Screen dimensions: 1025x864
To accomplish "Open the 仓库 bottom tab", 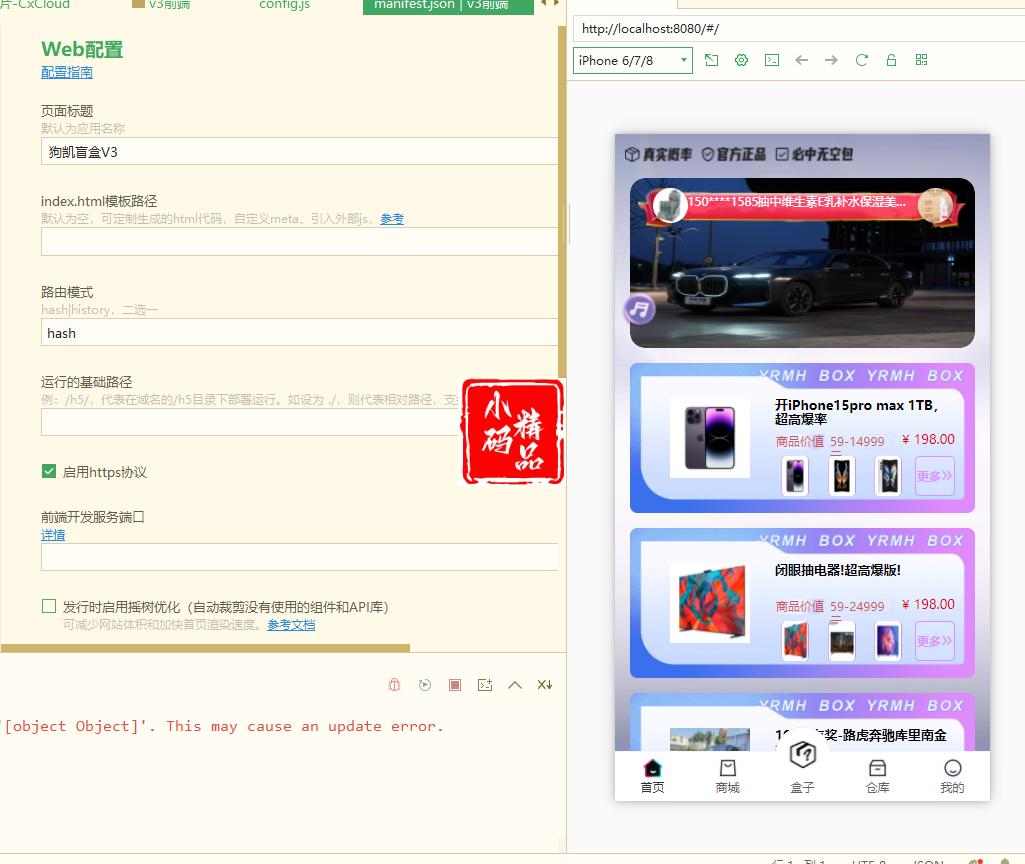I will [877, 777].
